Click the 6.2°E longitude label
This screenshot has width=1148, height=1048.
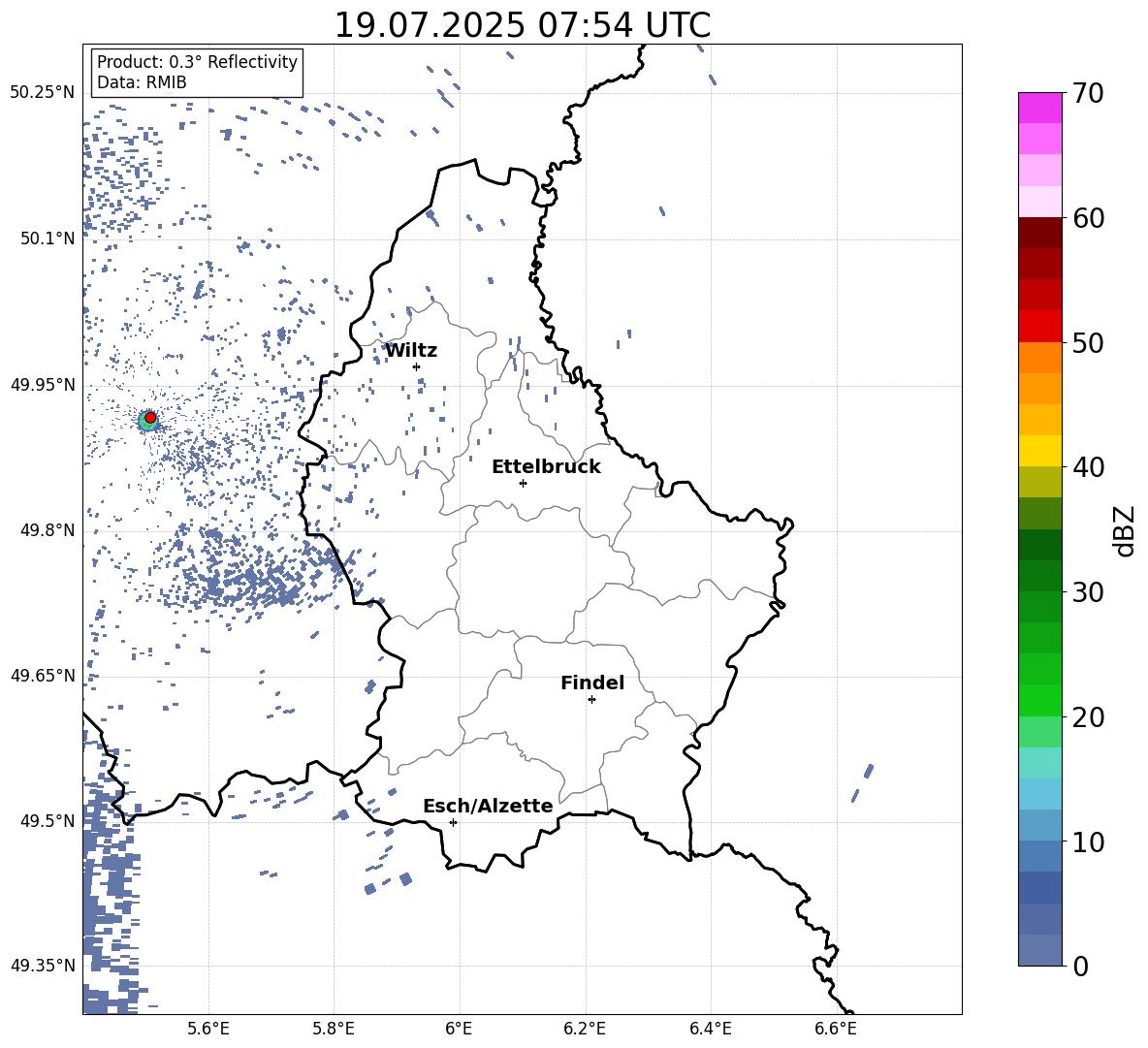click(585, 1029)
